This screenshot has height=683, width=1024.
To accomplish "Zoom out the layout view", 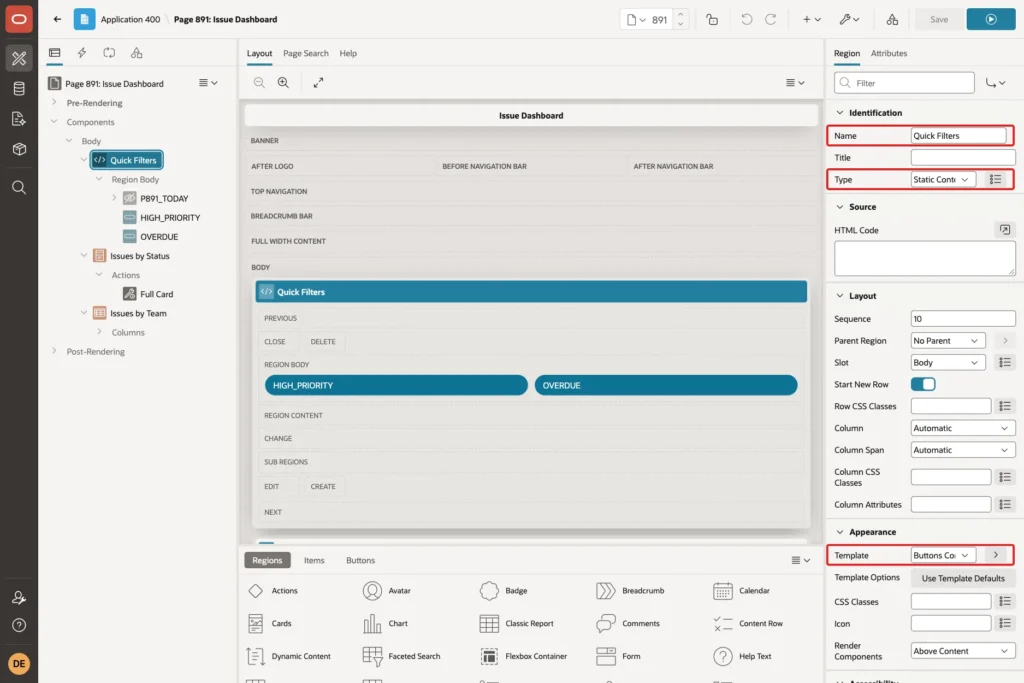I will pos(259,82).
